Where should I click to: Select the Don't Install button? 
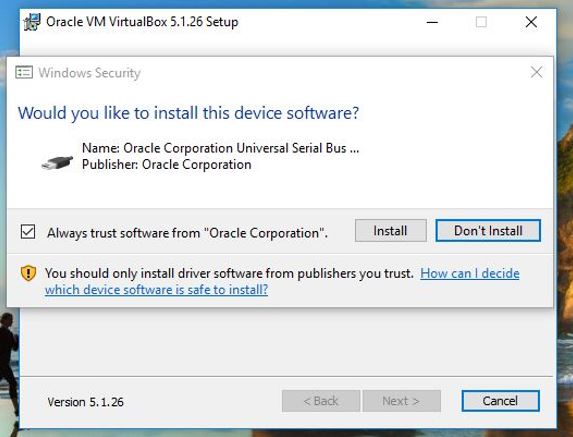[488, 231]
